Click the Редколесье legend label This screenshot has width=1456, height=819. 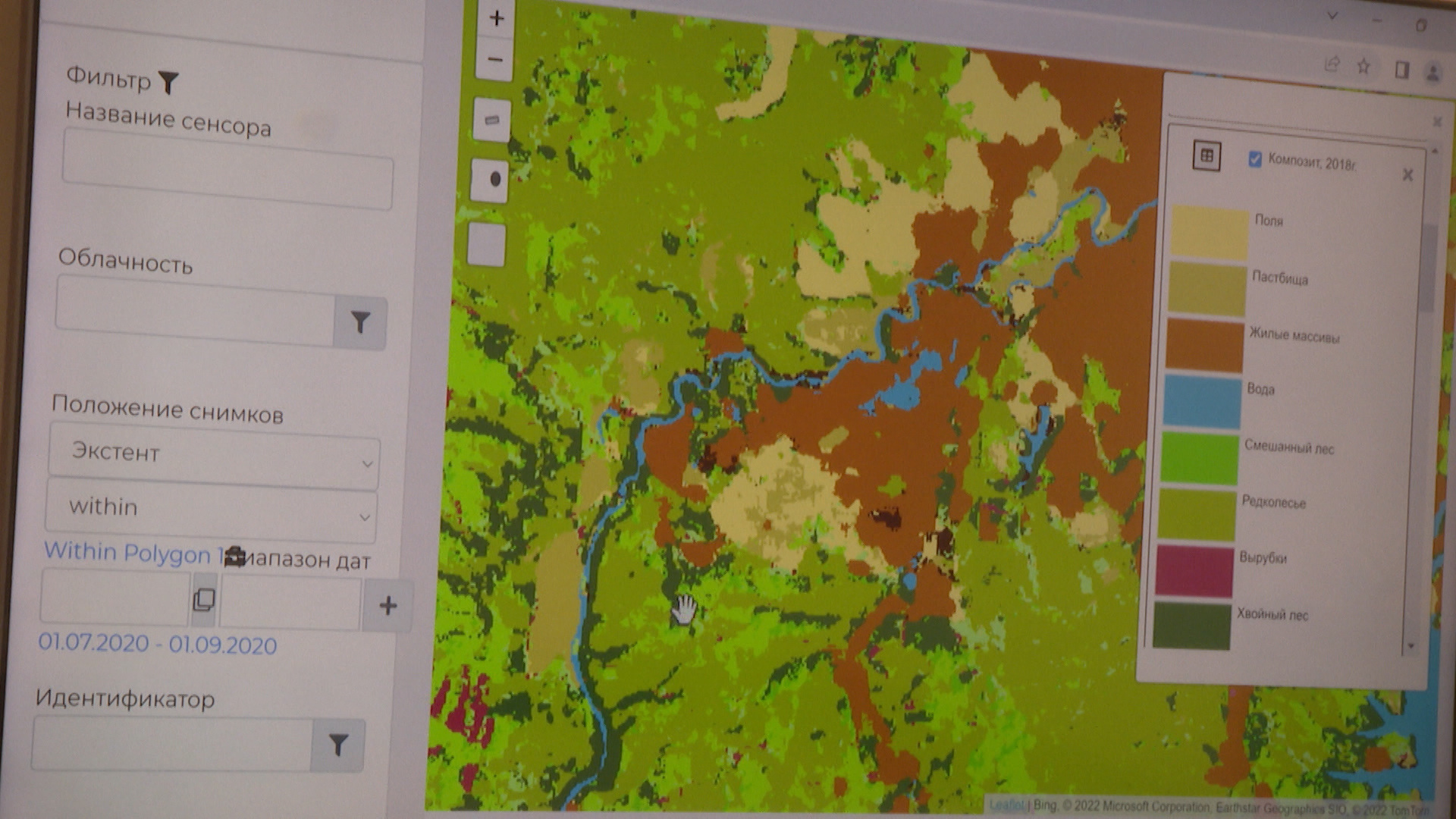click(x=1274, y=502)
